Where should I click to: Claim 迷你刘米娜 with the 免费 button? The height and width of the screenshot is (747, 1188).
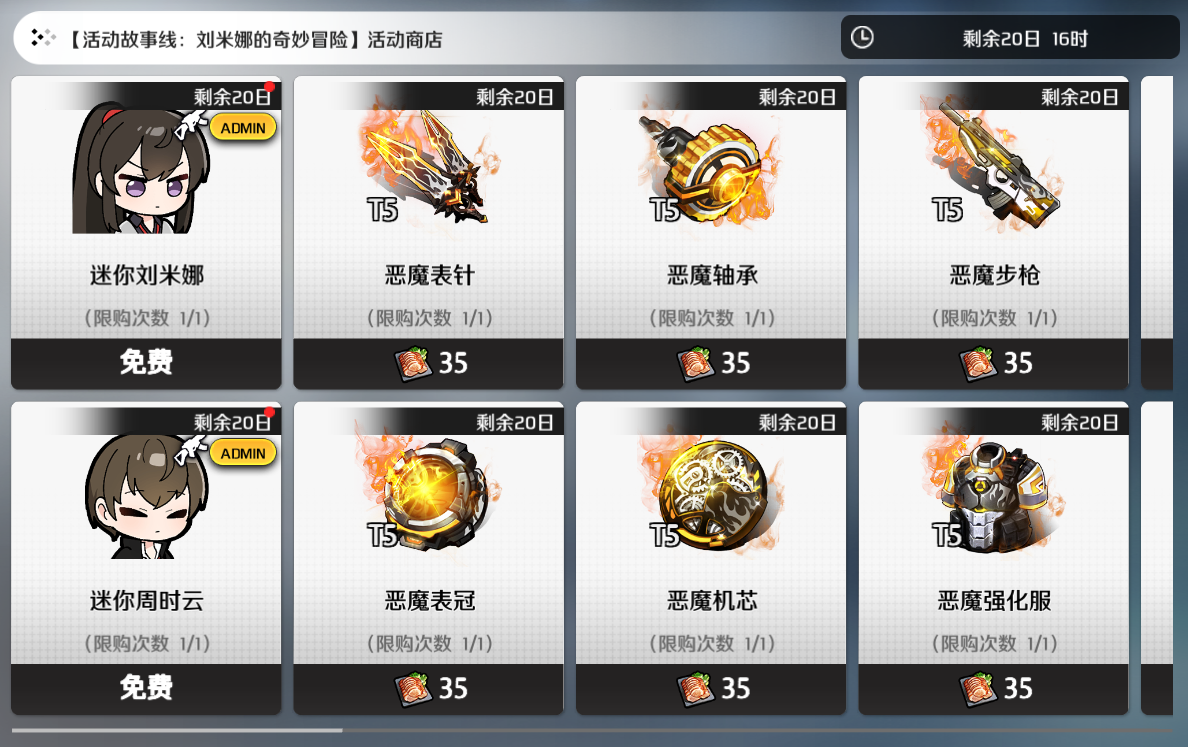[x=146, y=363]
